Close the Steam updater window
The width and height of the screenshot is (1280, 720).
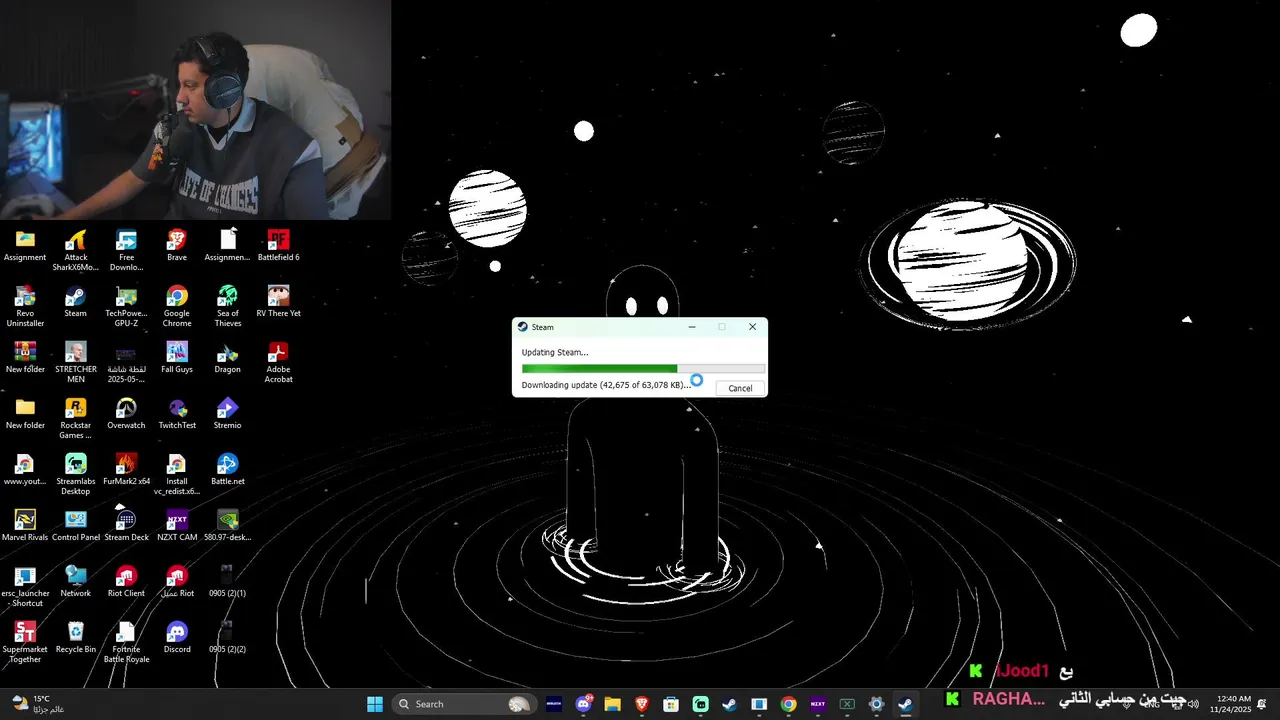click(753, 327)
